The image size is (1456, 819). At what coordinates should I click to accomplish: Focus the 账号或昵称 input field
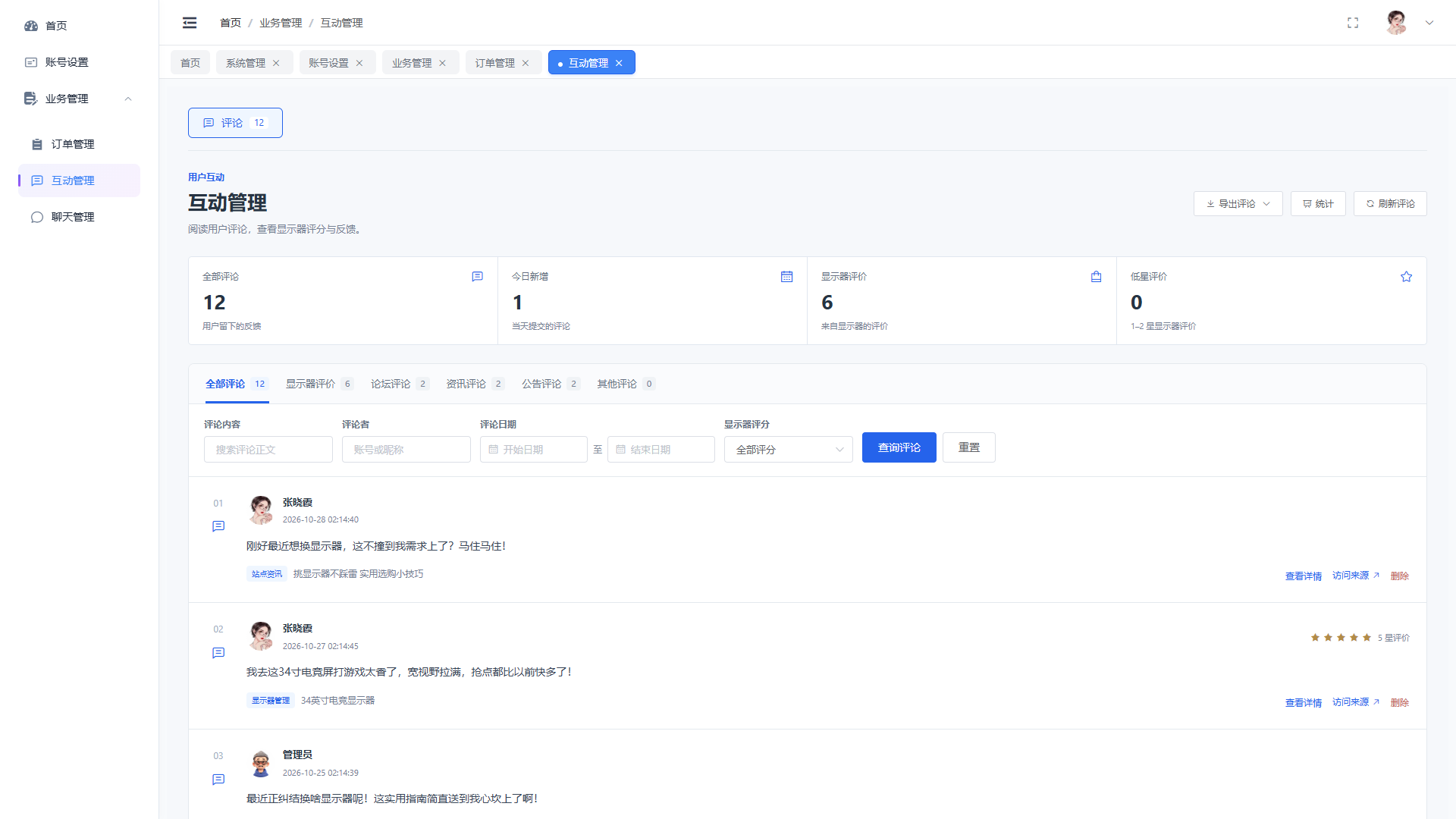pyautogui.click(x=406, y=450)
